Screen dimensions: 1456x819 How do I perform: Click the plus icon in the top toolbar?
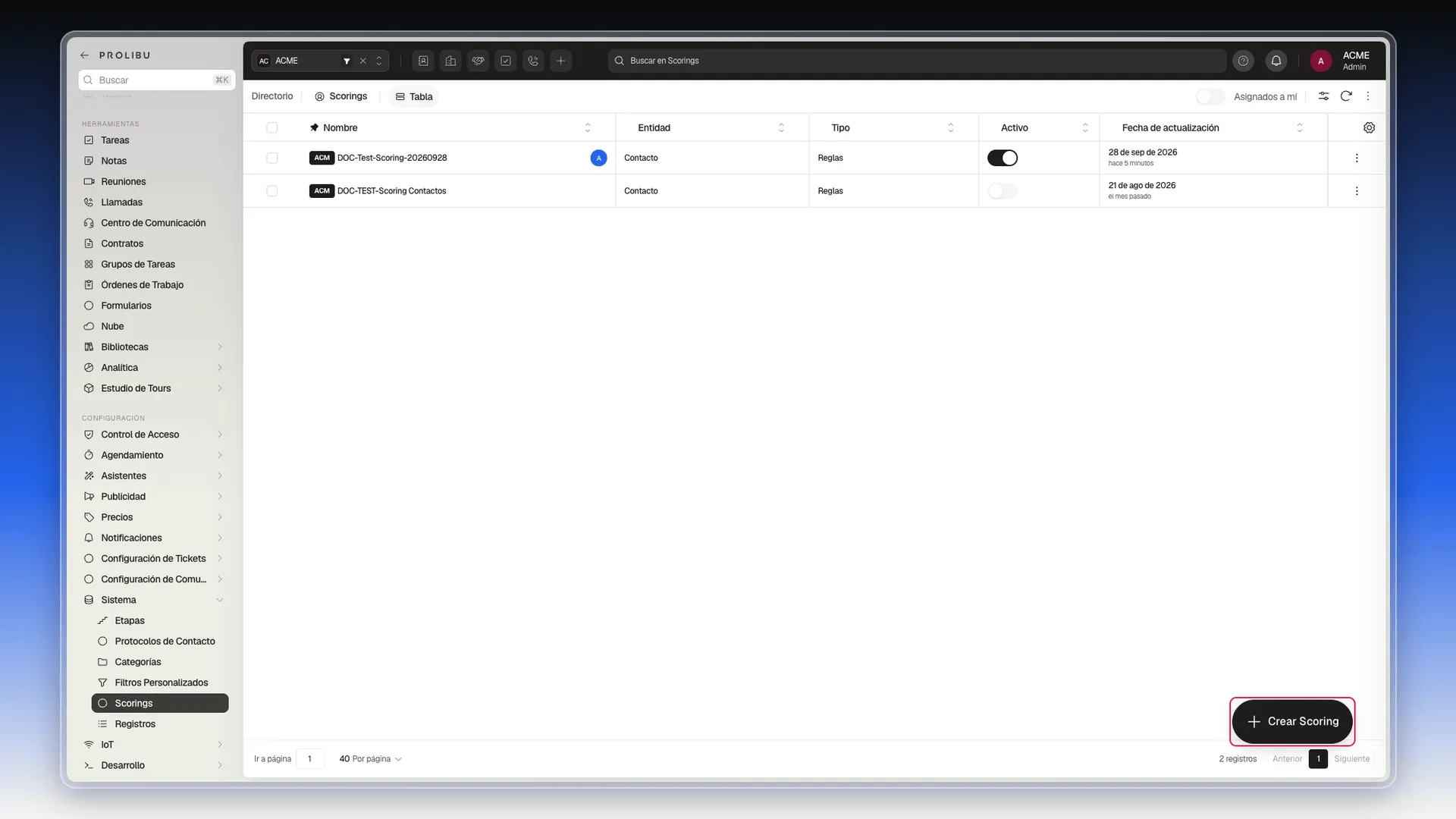(561, 61)
